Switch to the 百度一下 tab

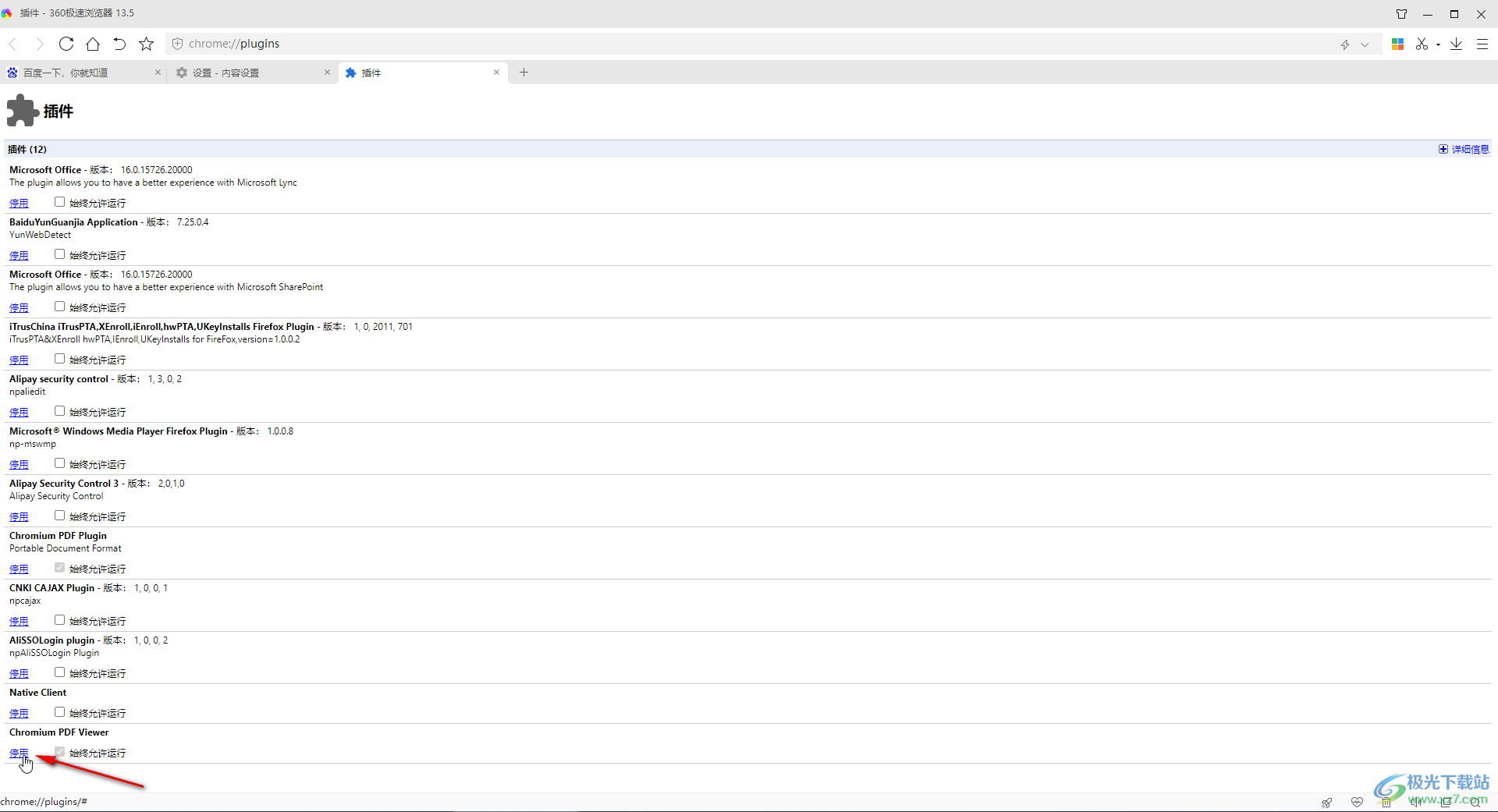(83, 73)
